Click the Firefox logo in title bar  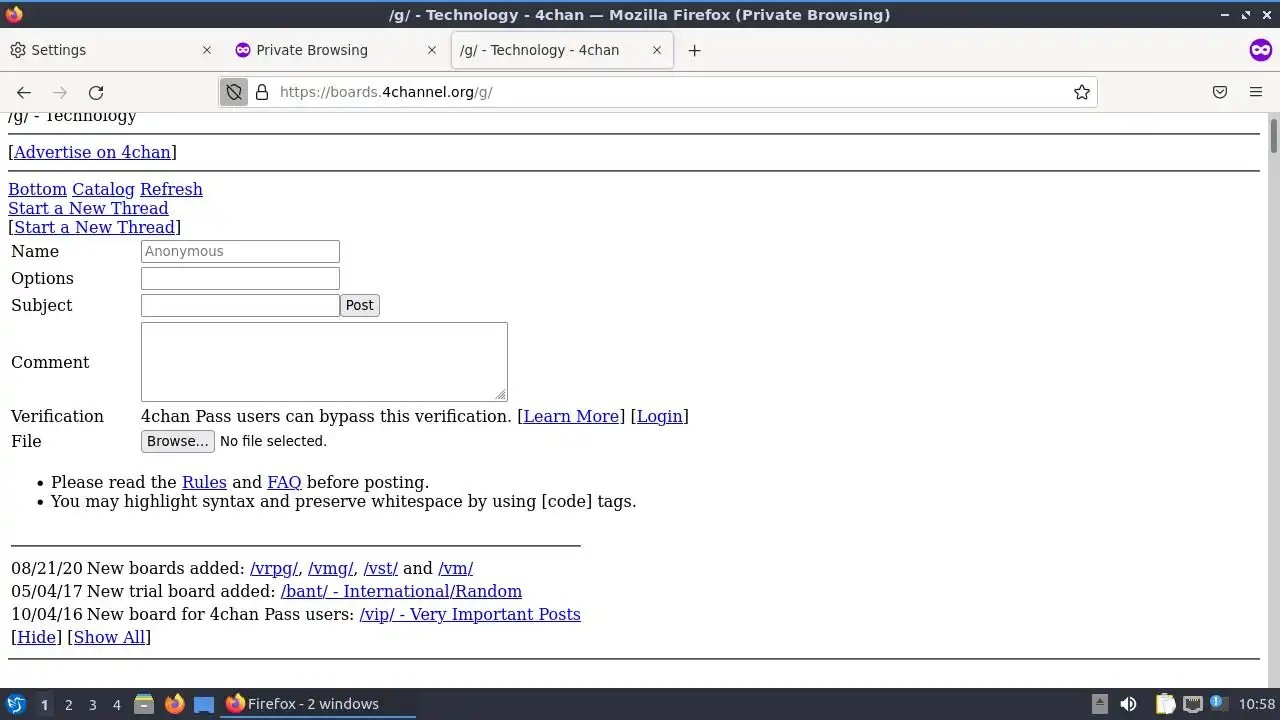pos(13,14)
